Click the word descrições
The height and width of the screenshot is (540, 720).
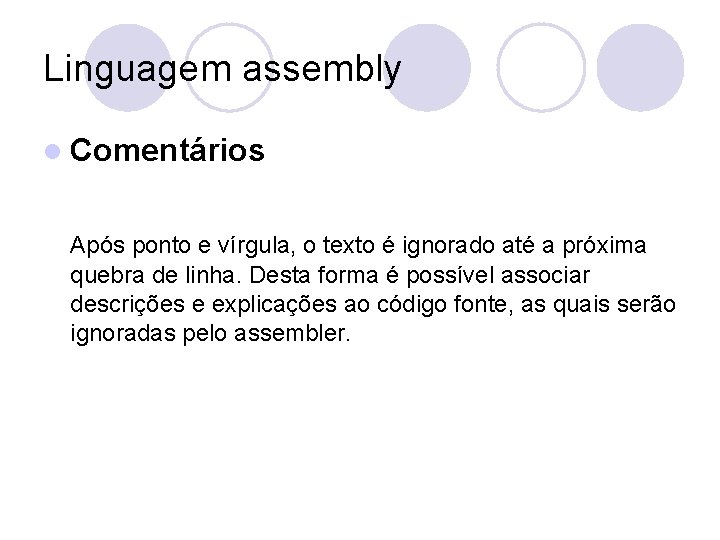click(127, 305)
